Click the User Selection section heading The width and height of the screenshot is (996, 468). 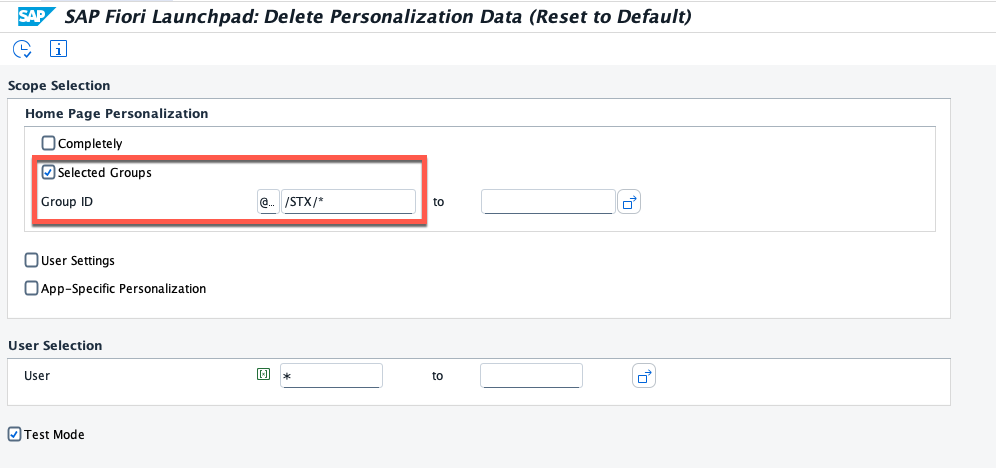(x=55, y=346)
